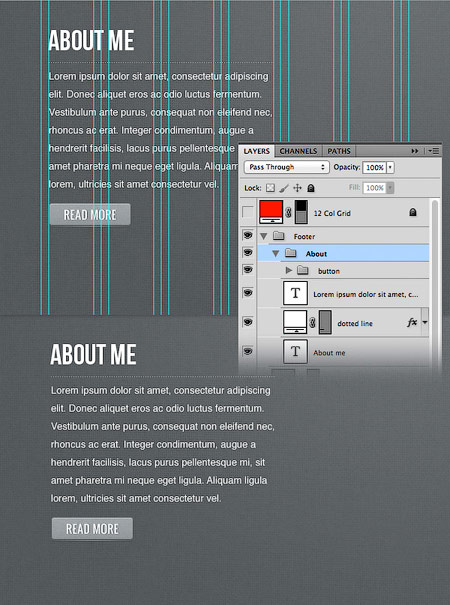This screenshot has width=450, height=605.
Task: Click the Fill 100% input field
Action: click(374, 188)
